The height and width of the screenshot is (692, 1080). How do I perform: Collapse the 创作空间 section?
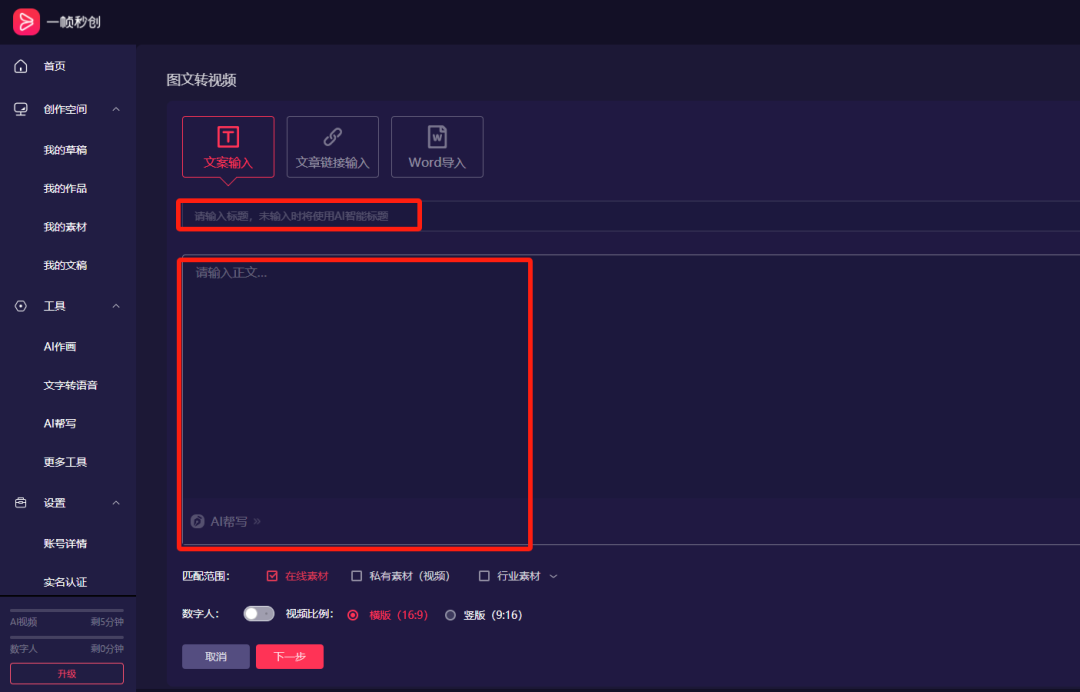click(x=117, y=109)
